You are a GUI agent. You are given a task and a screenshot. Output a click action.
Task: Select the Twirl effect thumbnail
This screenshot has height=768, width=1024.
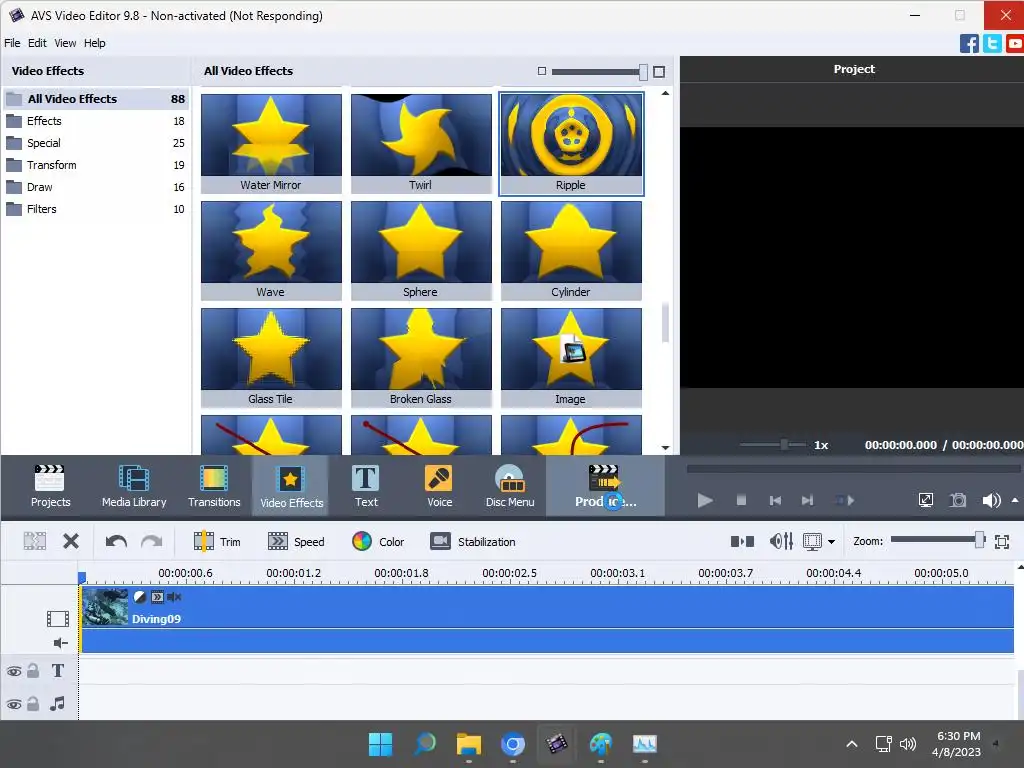pos(421,143)
